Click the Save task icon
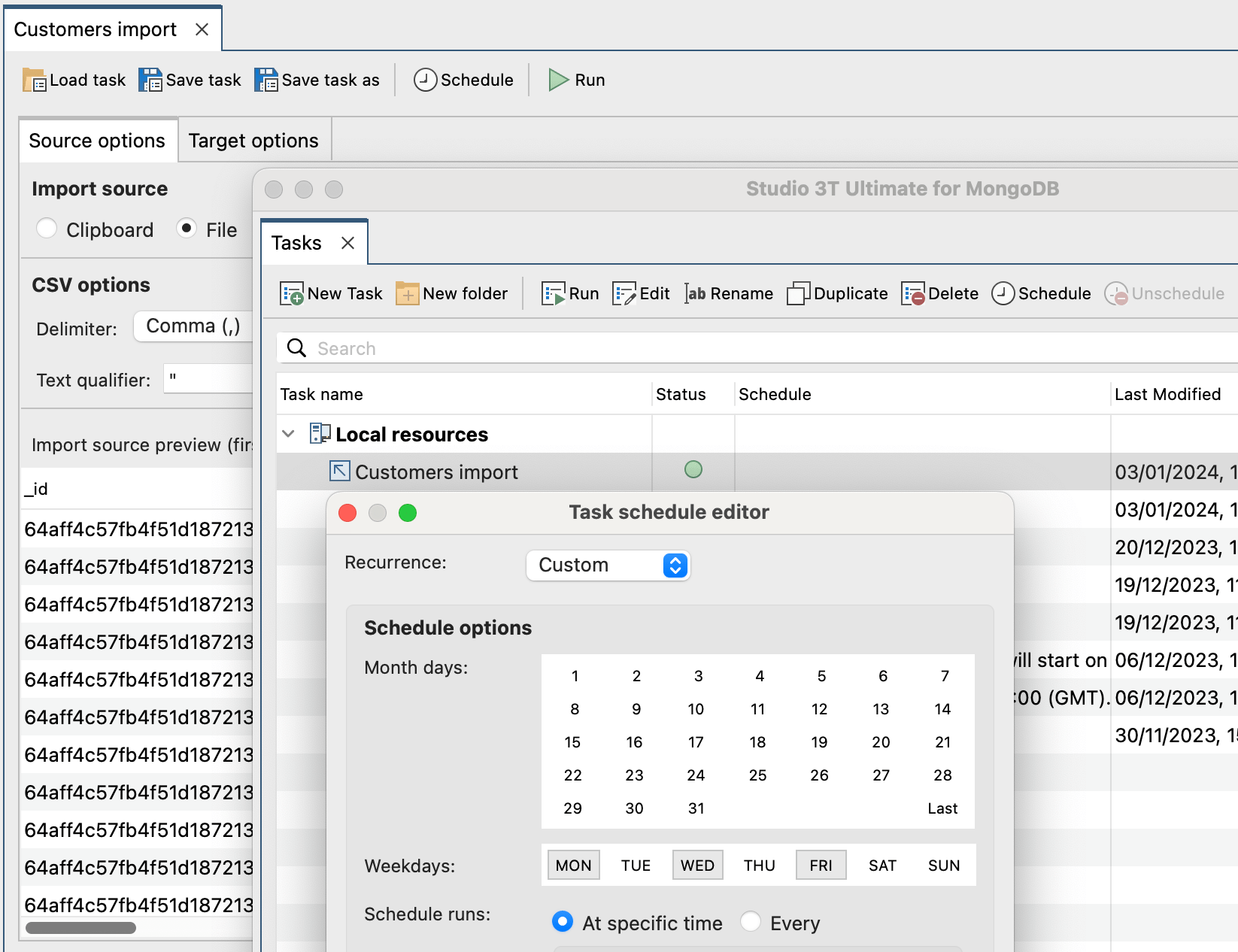Image resolution: width=1238 pixels, height=952 pixels. (150, 80)
